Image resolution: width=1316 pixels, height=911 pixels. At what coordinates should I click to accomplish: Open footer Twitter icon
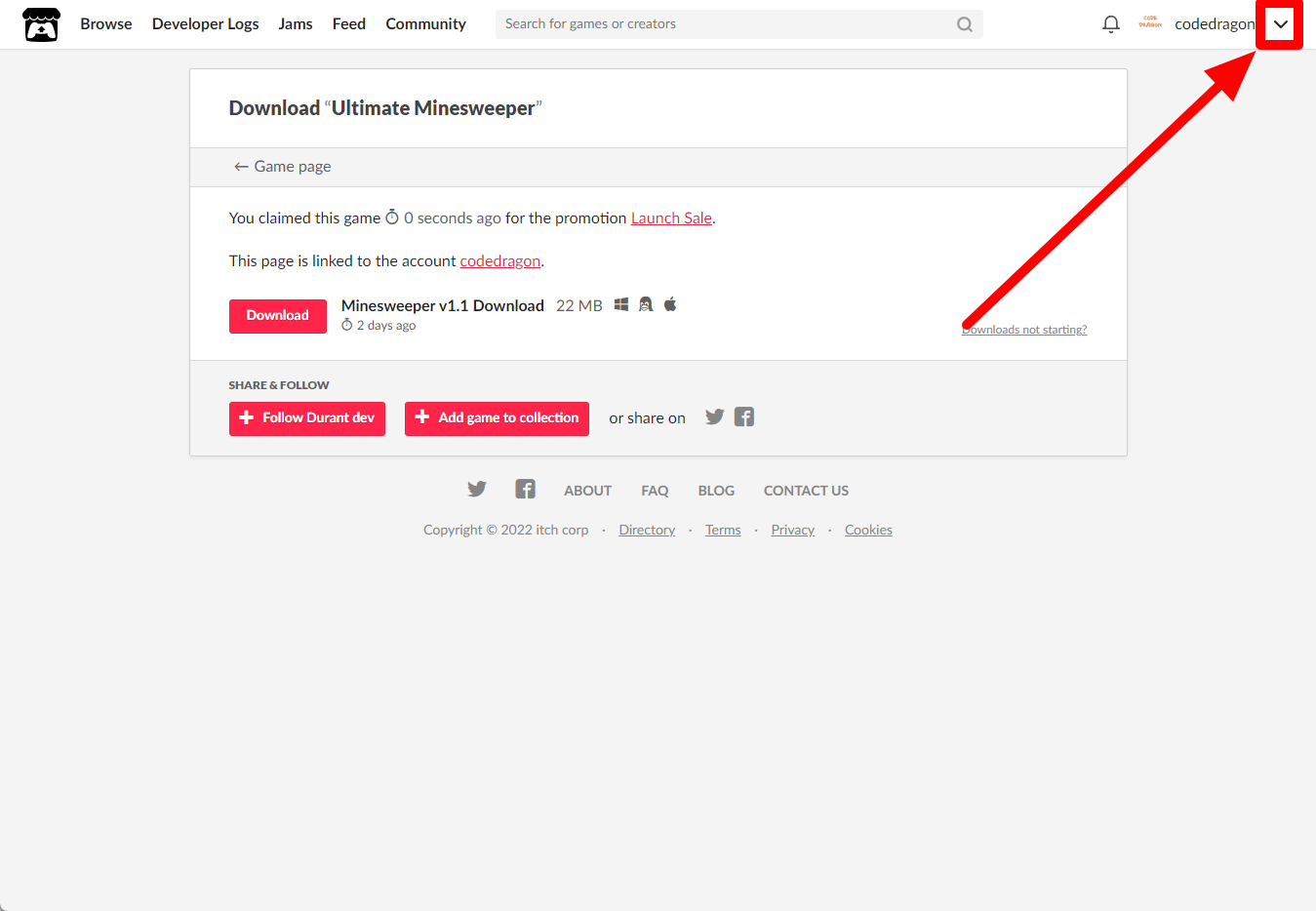[x=476, y=490]
